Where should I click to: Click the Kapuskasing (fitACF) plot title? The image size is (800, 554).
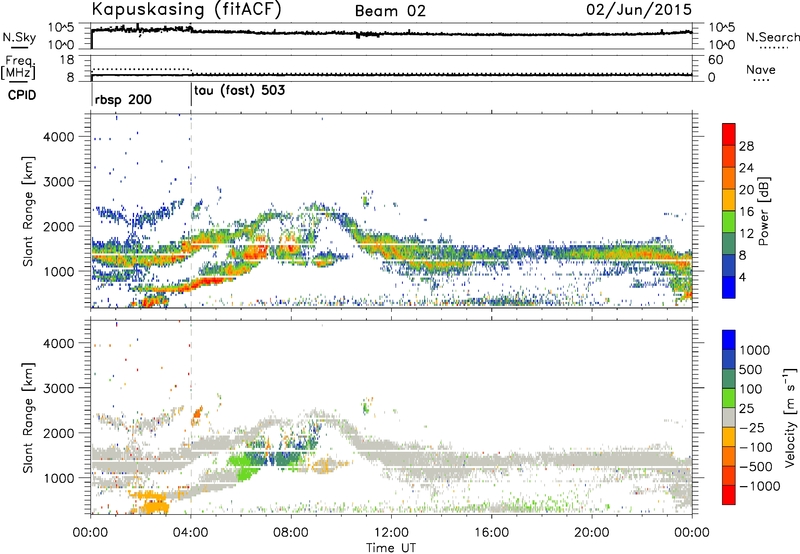[x=187, y=9]
